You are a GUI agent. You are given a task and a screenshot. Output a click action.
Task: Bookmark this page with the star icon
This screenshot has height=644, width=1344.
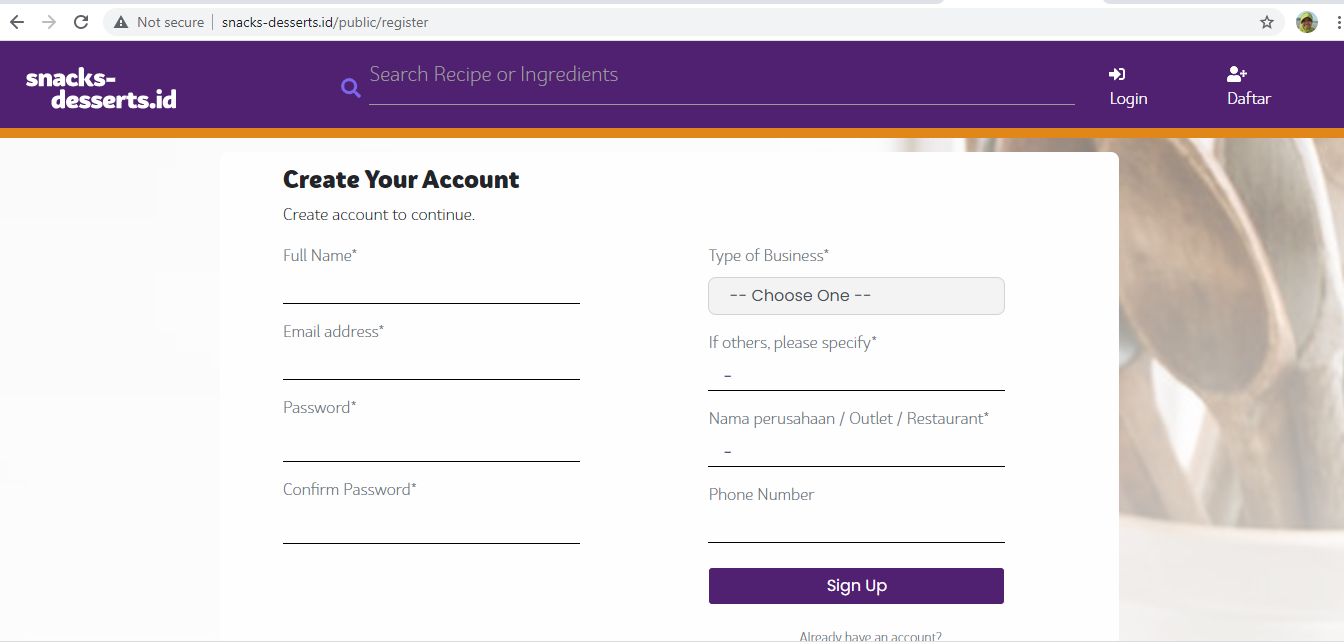click(1267, 22)
